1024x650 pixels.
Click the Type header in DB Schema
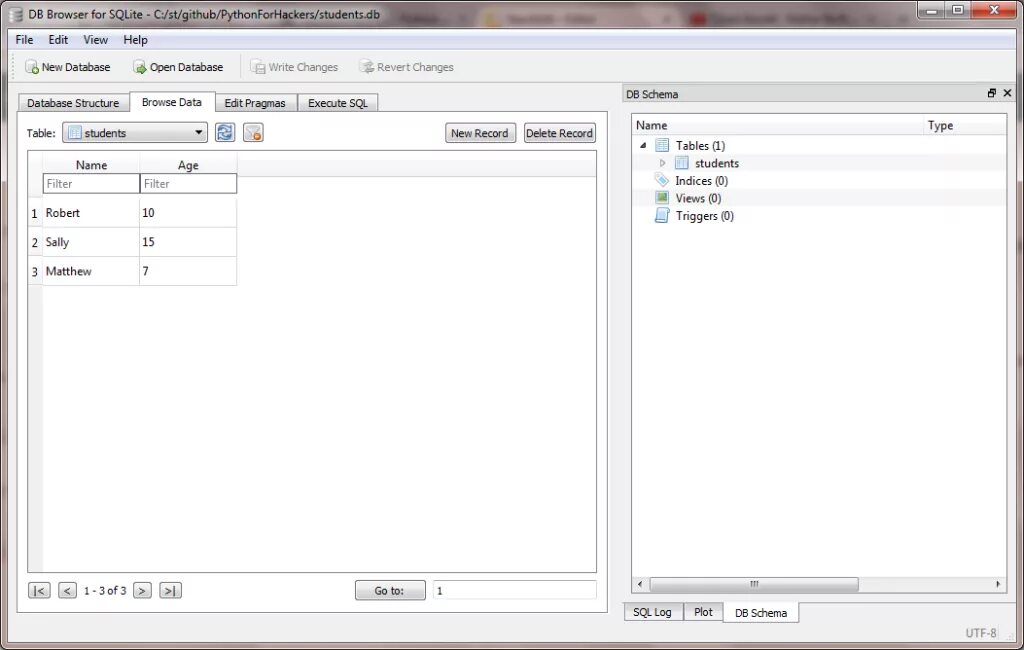click(x=965, y=125)
